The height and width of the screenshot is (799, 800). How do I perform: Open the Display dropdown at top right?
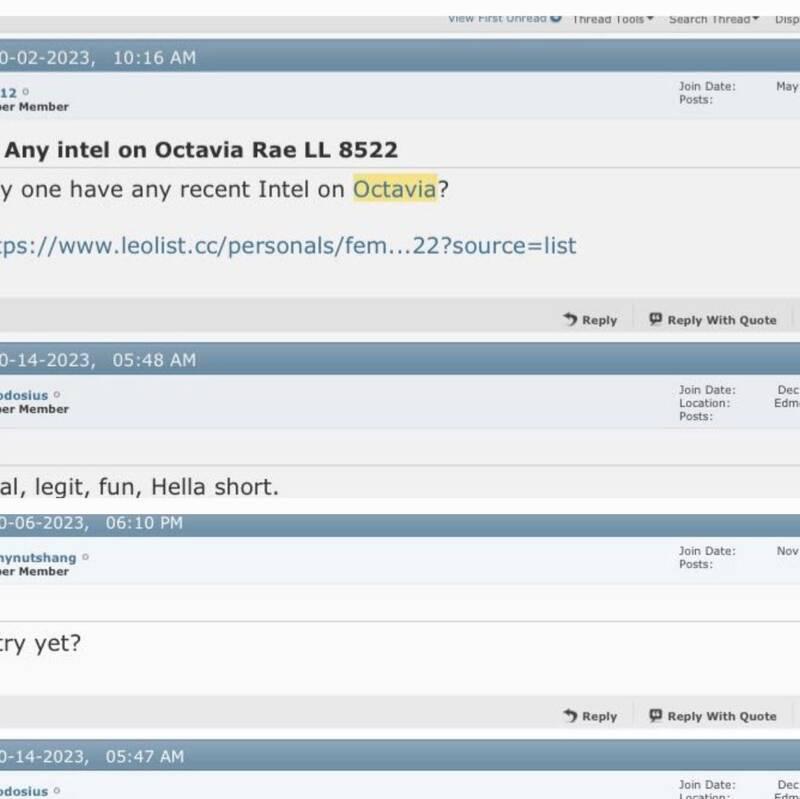[x=787, y=19]
